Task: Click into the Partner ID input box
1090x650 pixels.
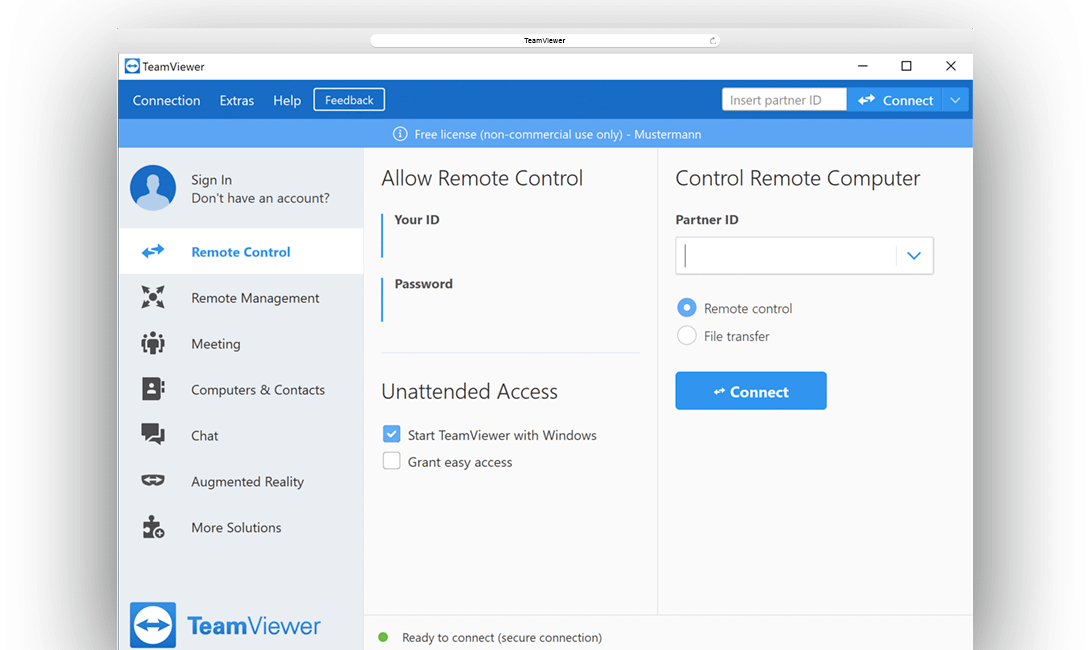Action: point(787,256)
